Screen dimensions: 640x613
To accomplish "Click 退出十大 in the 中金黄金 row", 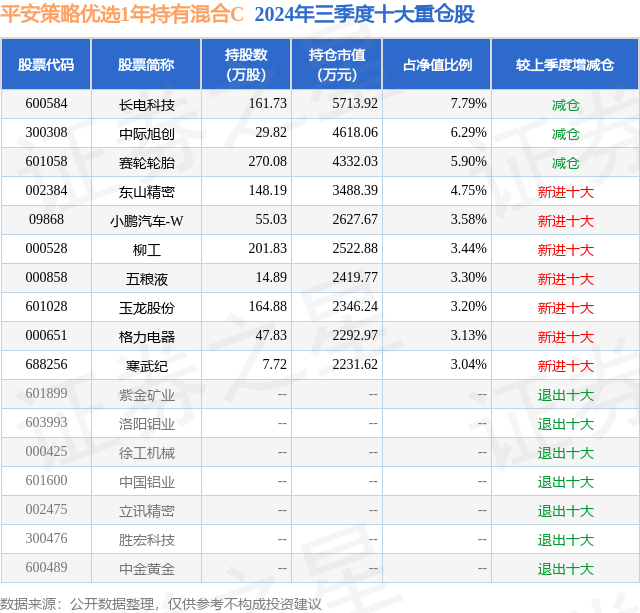I will 565,569.
